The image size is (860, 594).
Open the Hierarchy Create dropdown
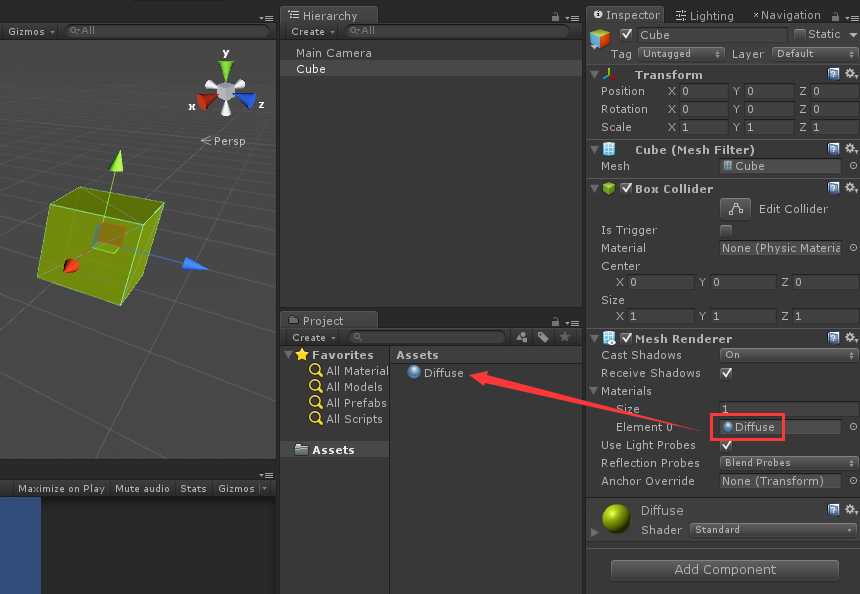[x=313, y=32]
